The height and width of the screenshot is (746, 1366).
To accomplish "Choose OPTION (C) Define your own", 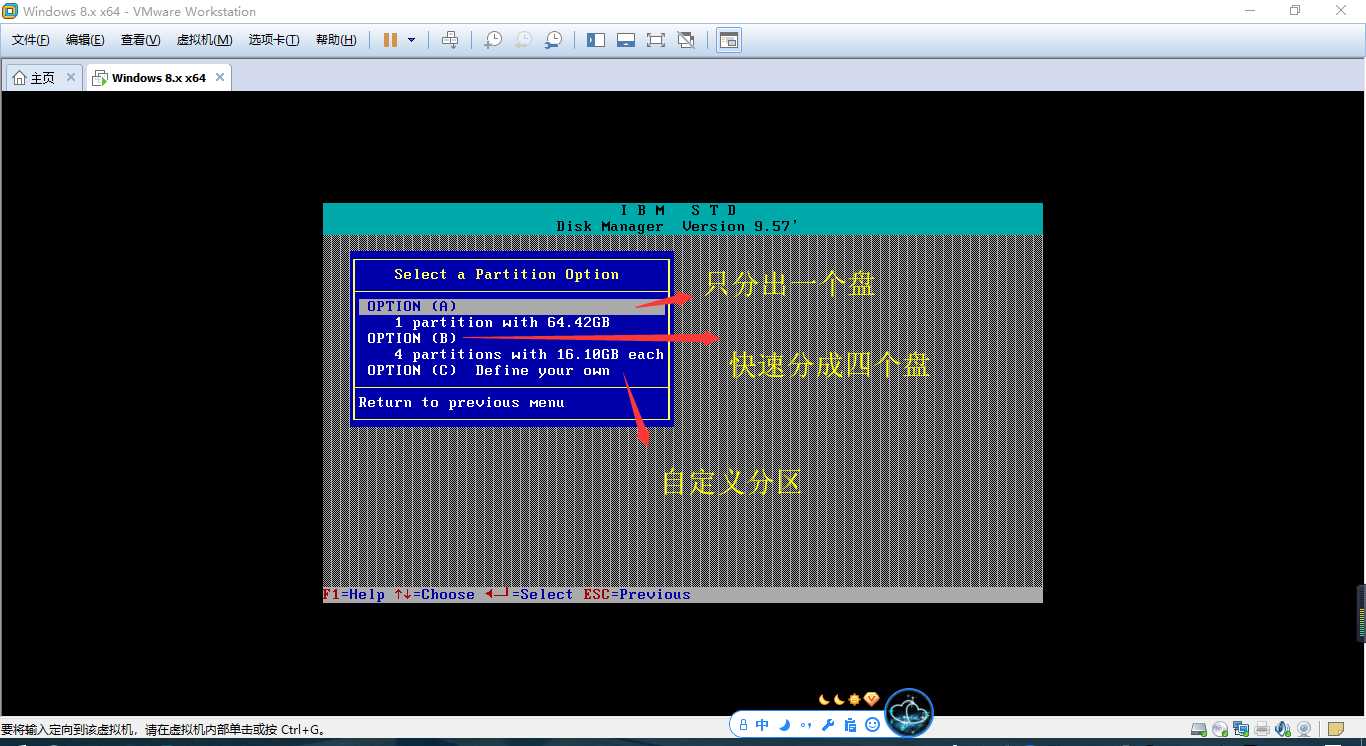I will (488, 370).
